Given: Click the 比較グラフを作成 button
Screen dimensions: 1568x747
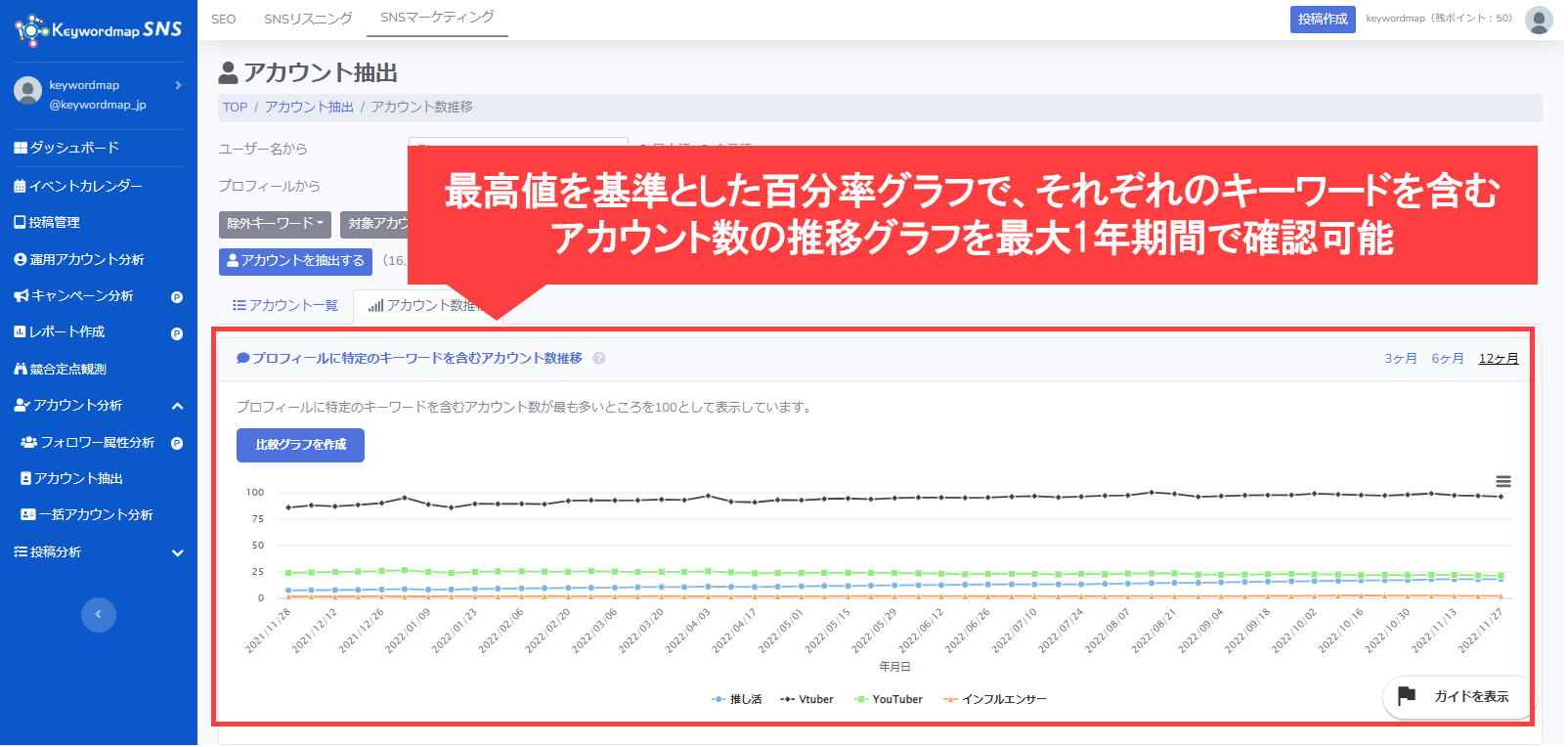Looking at the screenshot, I should click(300, 446).
